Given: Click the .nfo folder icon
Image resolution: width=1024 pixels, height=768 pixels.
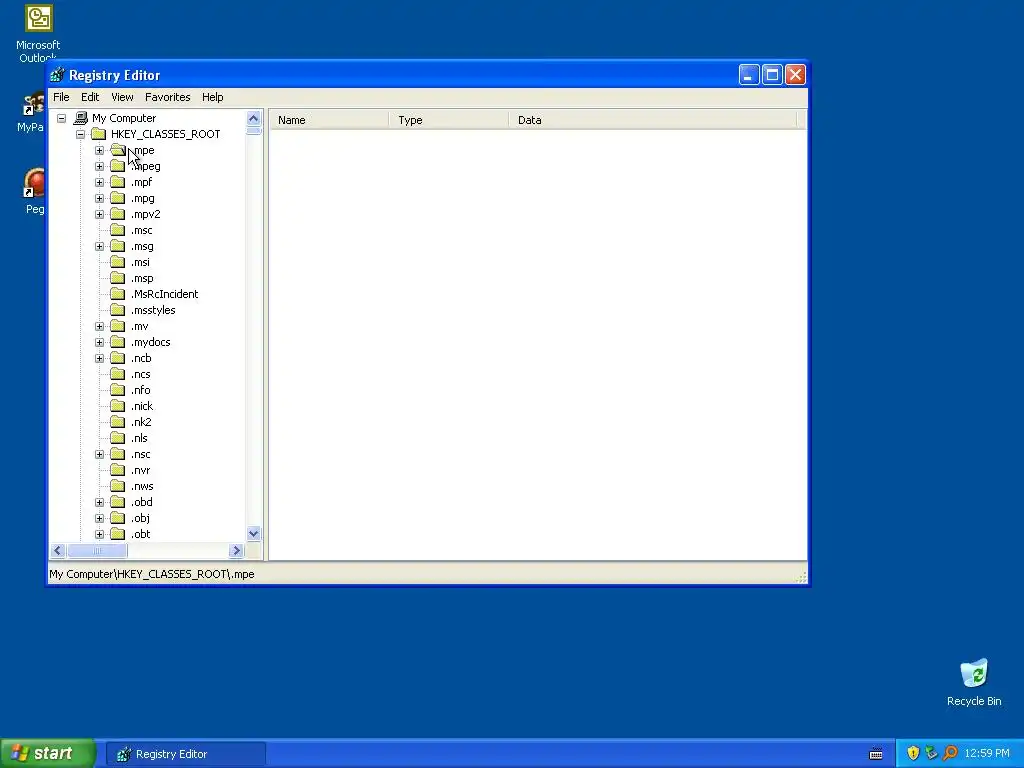Looking at the screenshot, I should (x=118, y=390).
